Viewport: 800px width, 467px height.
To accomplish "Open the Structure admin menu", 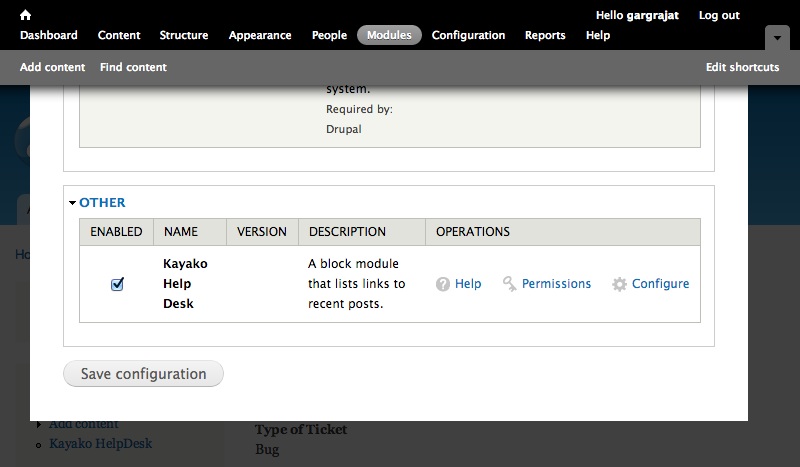I will coord(184,35).
